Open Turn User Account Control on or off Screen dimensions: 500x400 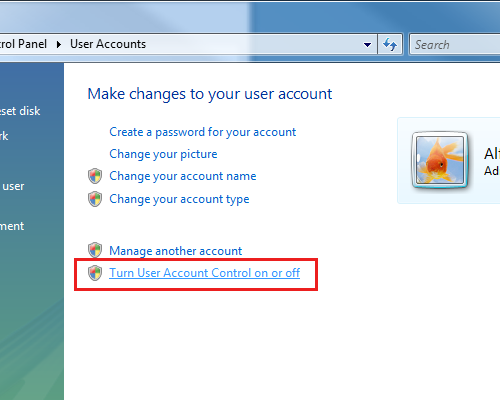205,273
